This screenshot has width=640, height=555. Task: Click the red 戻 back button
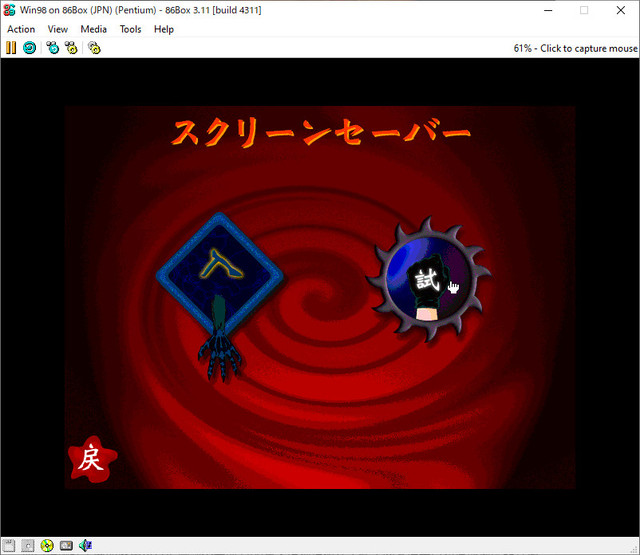coord(92,460)
